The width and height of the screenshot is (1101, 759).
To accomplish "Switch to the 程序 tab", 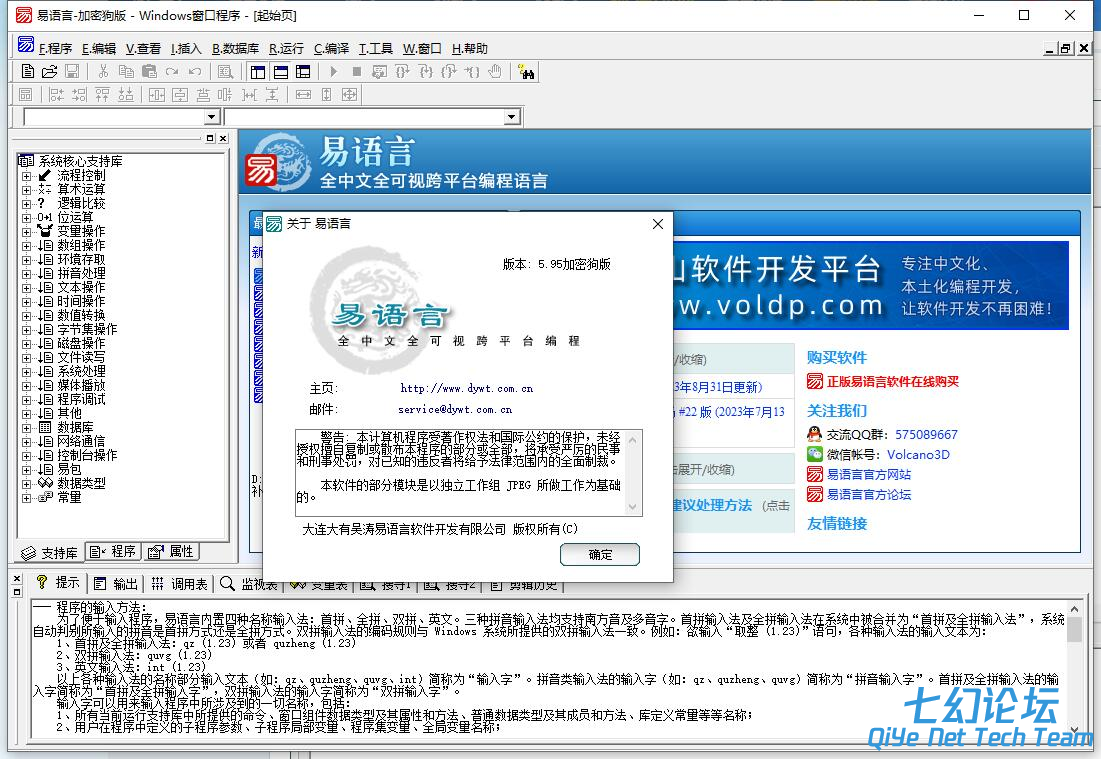I will click(x=114, y=552).
